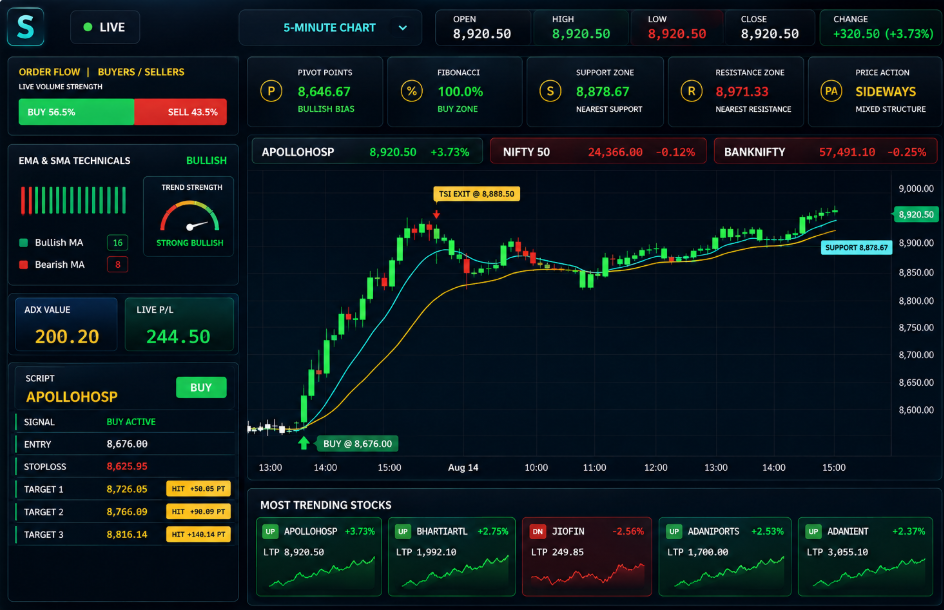944x610 pixels.
Task: Toggle the LIVE indicator button
Action: coord(105,27)
